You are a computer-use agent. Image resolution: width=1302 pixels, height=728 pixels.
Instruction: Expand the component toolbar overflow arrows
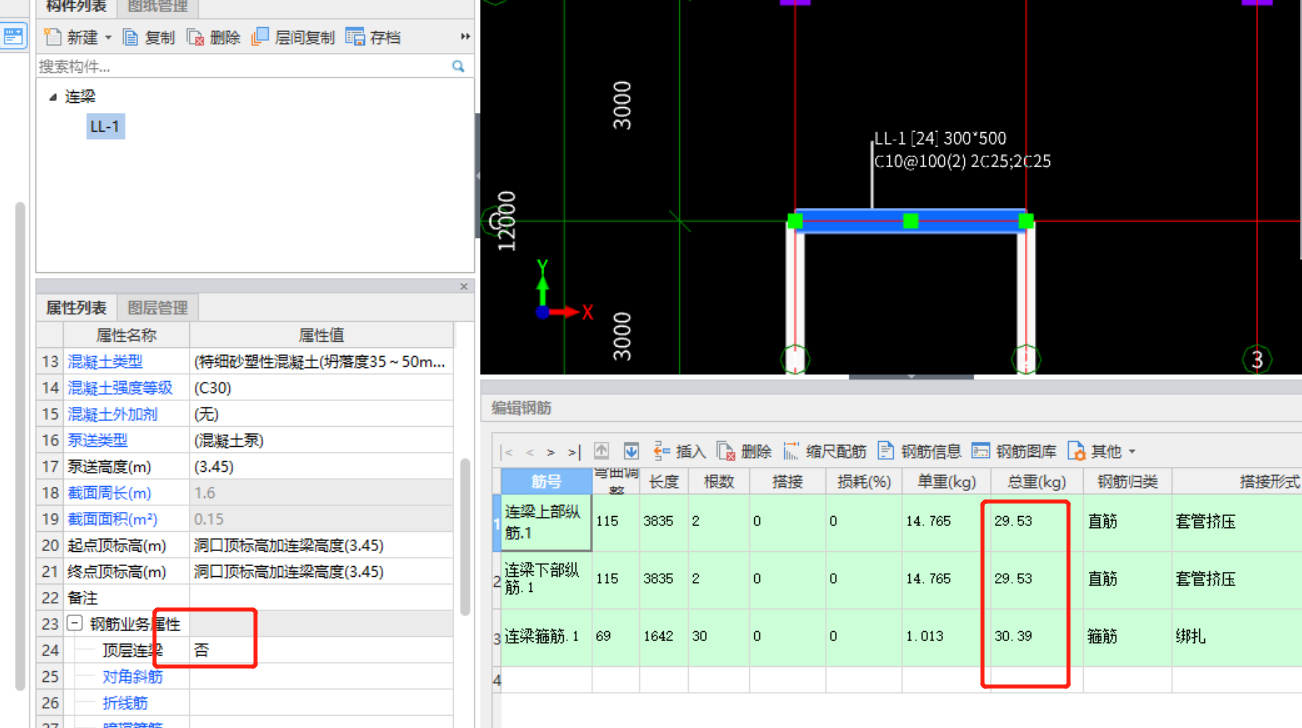(x=465, y=37)
